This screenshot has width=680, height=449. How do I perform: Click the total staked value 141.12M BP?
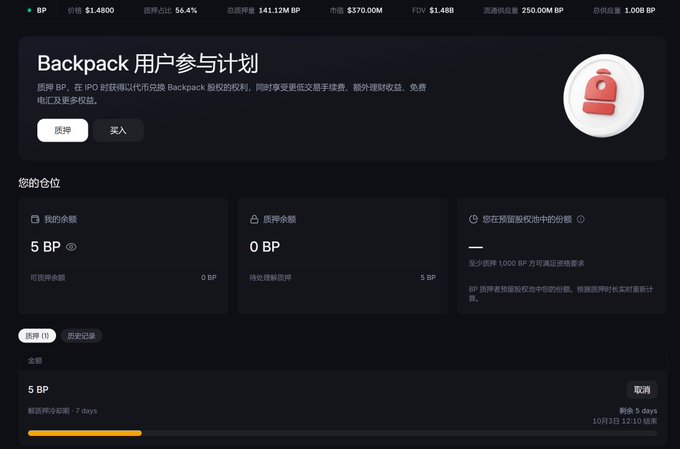coord(279,10)
